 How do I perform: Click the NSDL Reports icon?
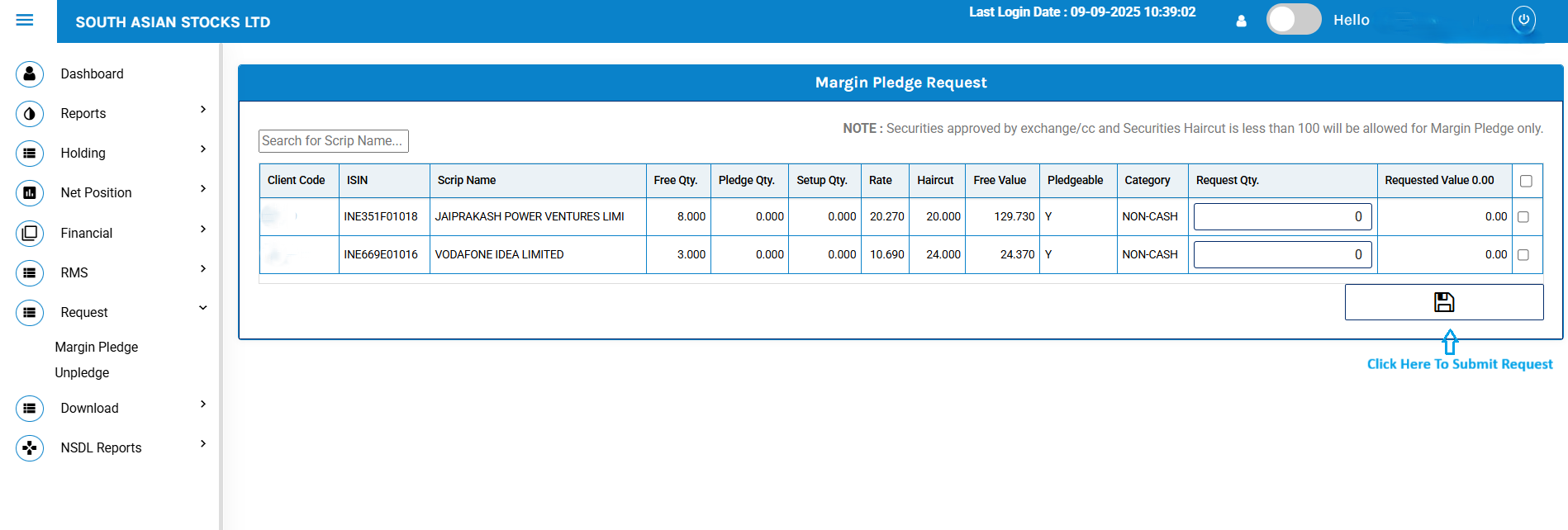click(30, 448)
